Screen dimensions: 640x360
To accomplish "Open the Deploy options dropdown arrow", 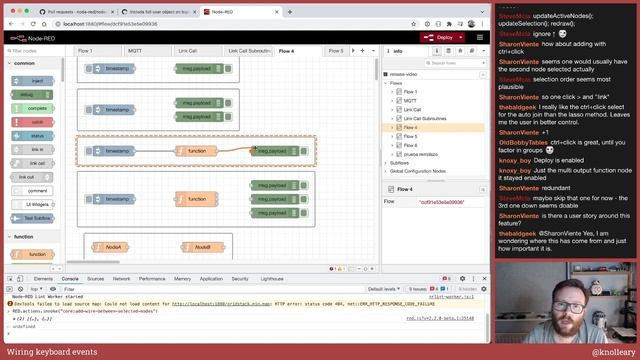I will tap(461, 38).
